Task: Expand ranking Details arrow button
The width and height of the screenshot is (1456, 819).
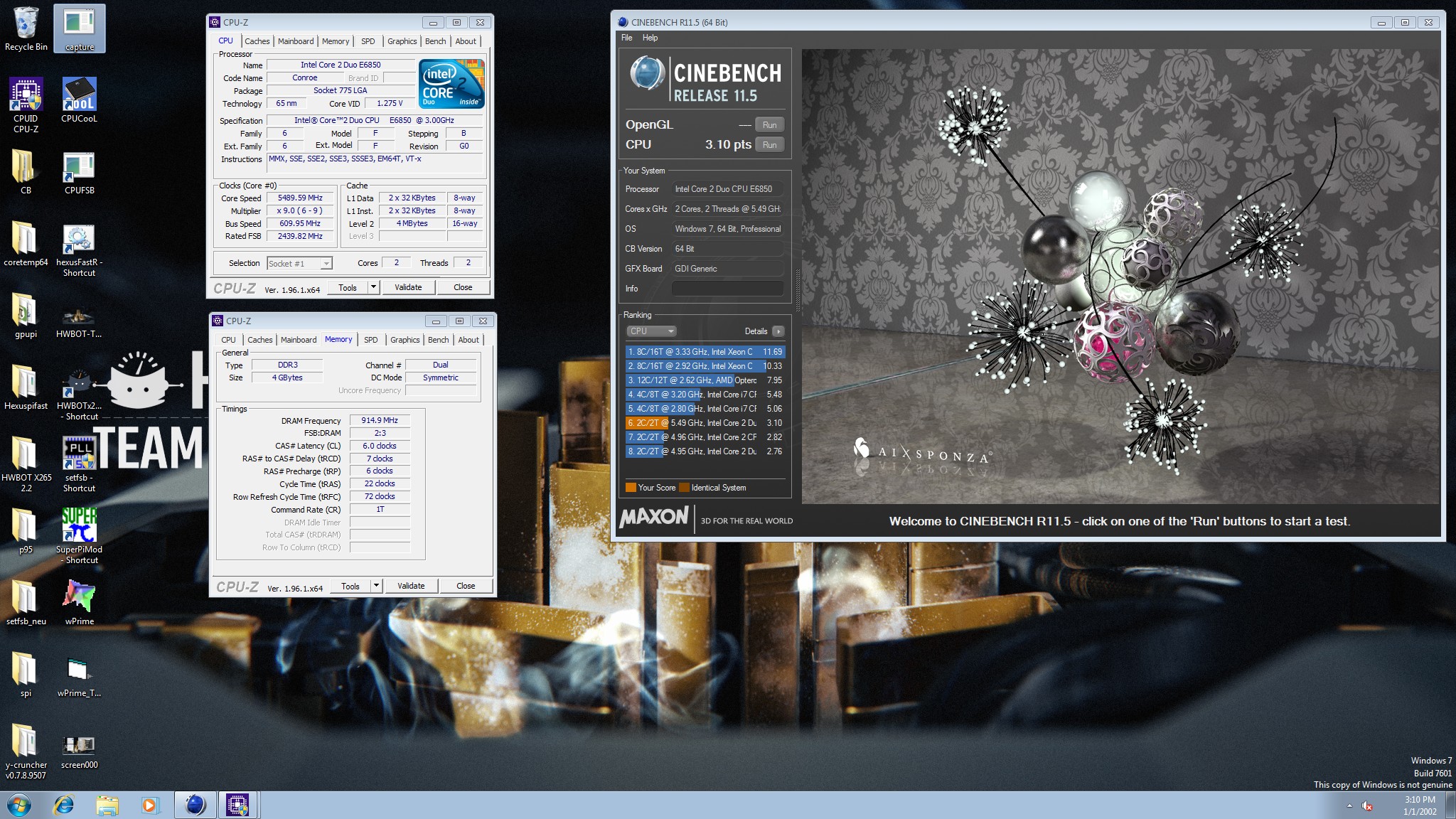Action: click(x=778, y=331)
